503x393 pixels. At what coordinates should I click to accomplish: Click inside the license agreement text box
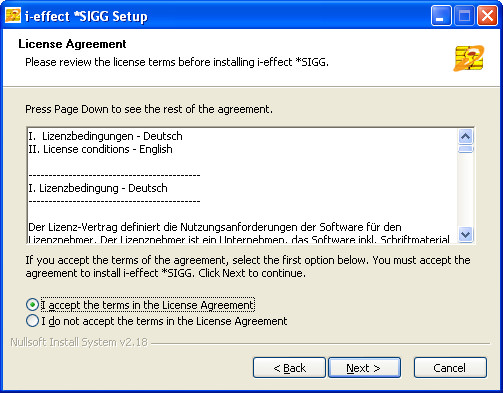[x=243, y=185]
